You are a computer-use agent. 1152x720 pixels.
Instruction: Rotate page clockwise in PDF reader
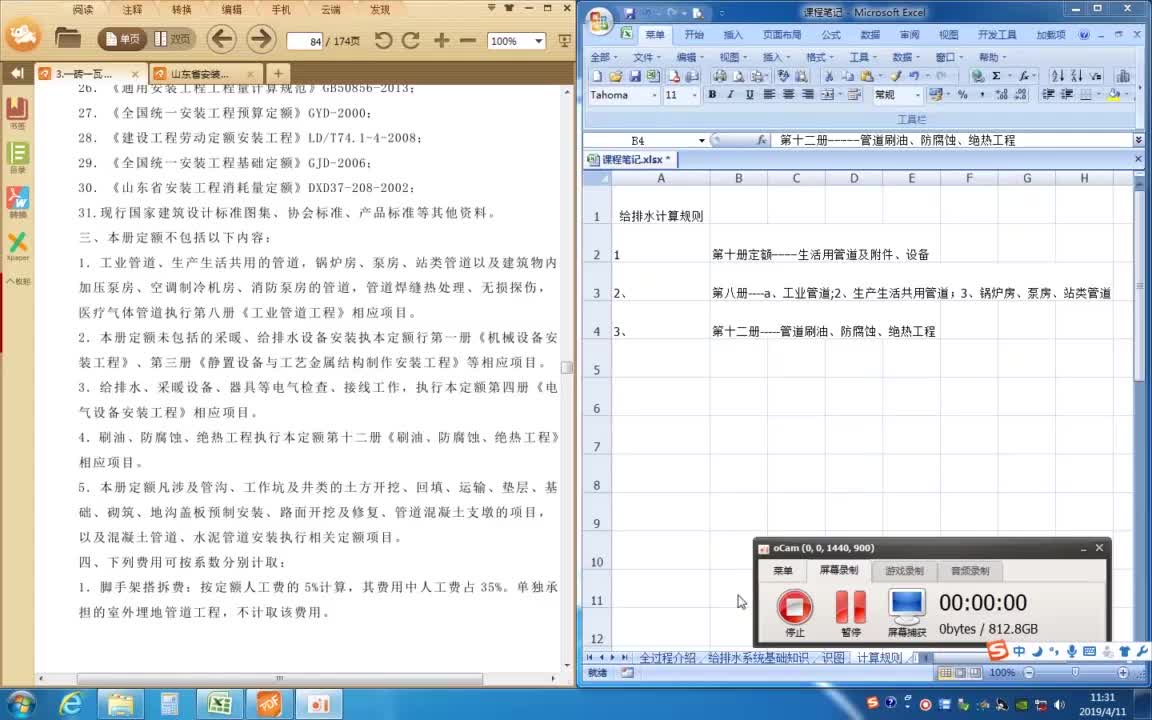pyautogui.click(x=410, y=40)
